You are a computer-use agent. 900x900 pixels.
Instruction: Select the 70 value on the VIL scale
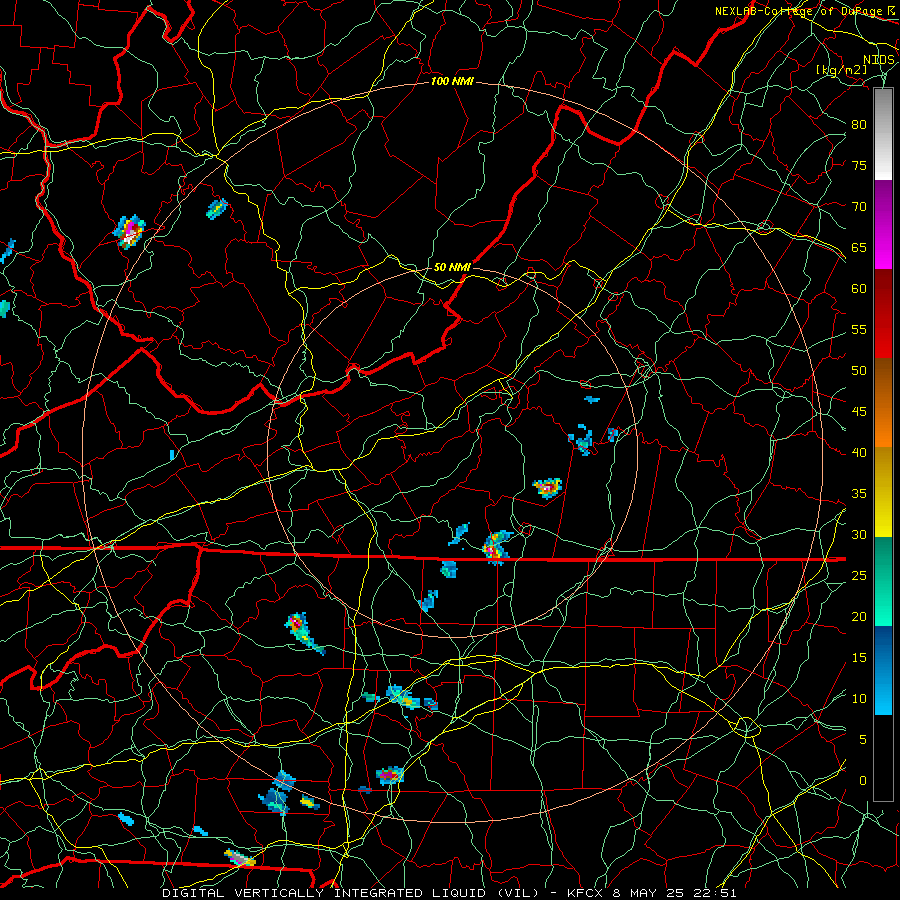[x=859, y=207]
